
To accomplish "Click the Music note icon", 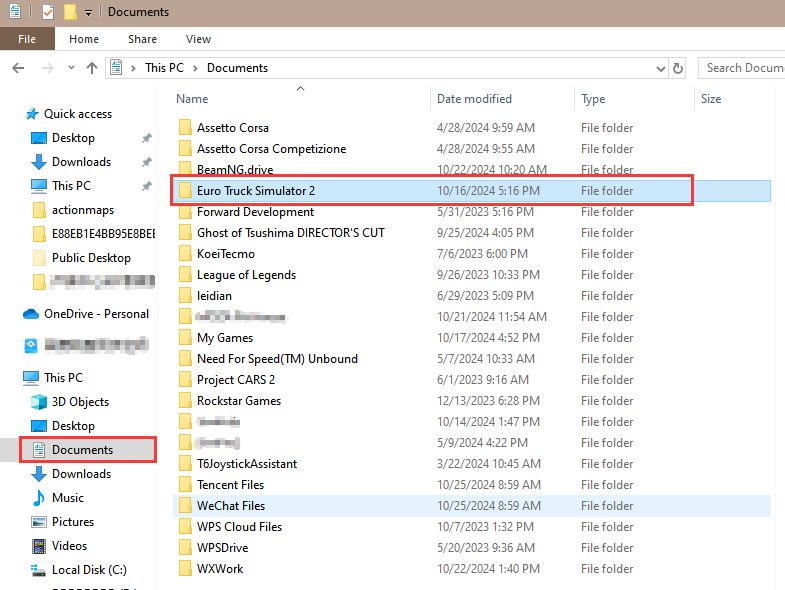I will (x=39, y=498).
